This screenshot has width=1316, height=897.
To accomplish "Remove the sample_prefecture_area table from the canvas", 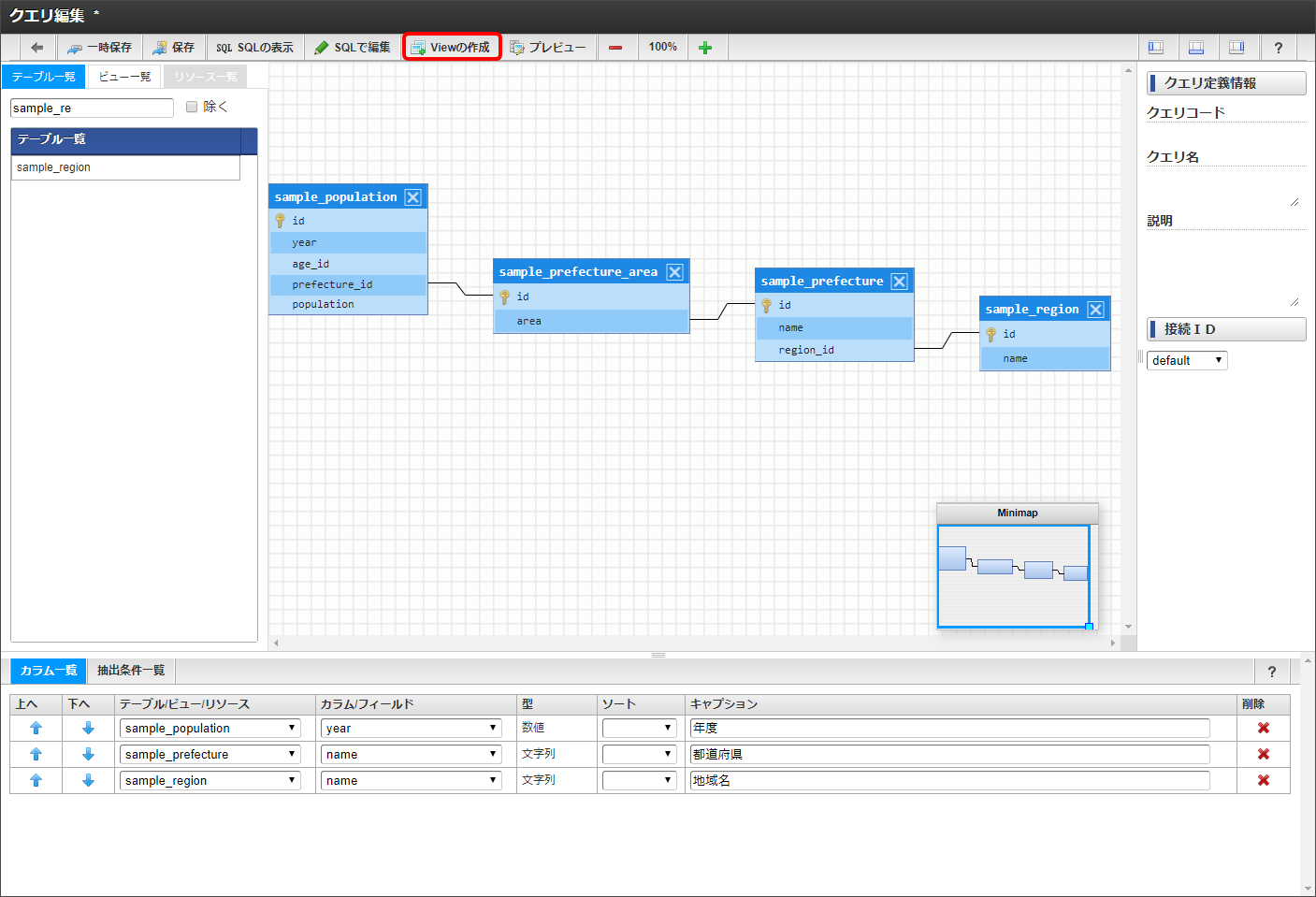I will click(x=674, y=272).
